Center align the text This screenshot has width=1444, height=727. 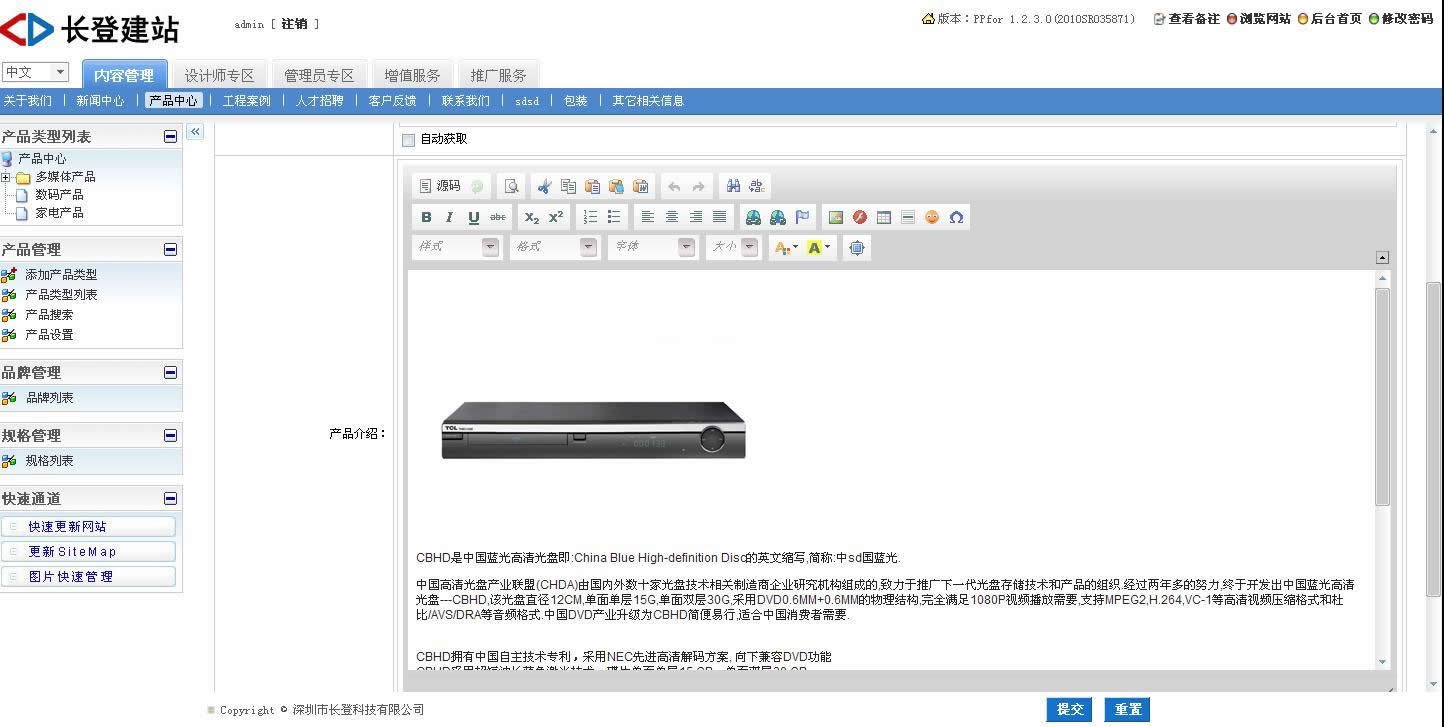672,217
